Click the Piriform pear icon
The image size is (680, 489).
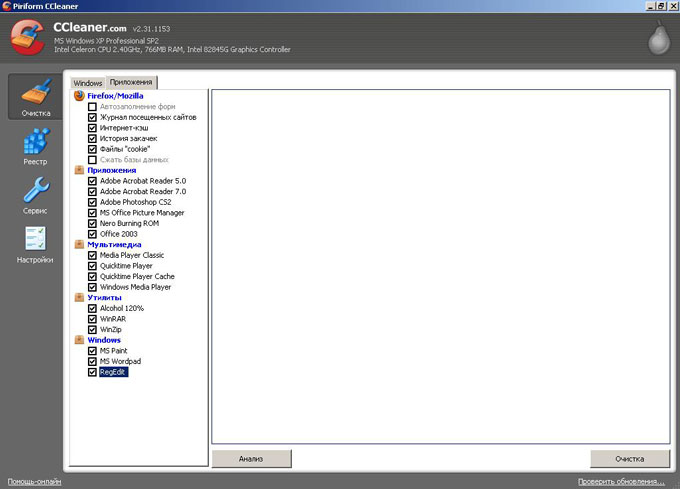coord(659,39)
